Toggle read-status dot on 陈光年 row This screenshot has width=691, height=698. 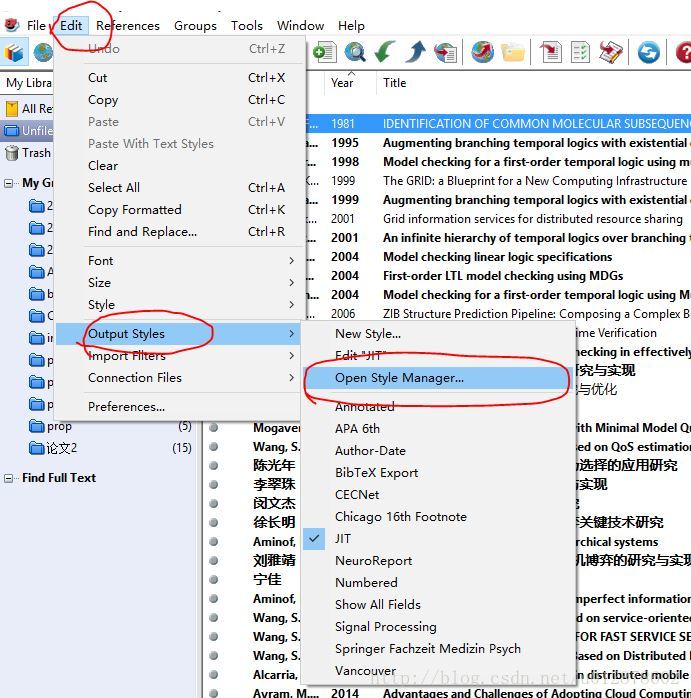click(x=213, y=465)
